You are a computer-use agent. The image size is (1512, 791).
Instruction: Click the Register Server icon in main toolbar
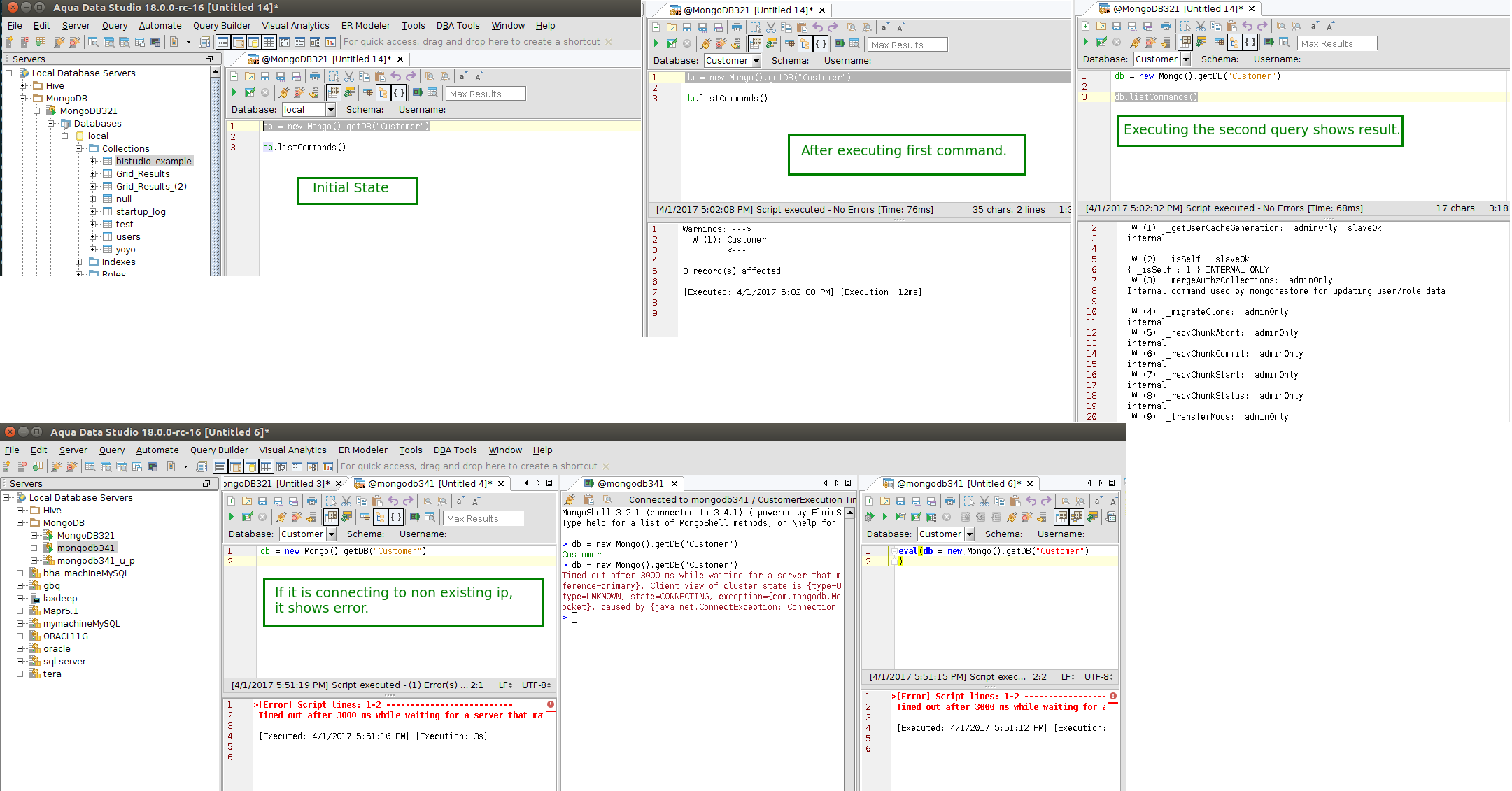click(9, 42)
